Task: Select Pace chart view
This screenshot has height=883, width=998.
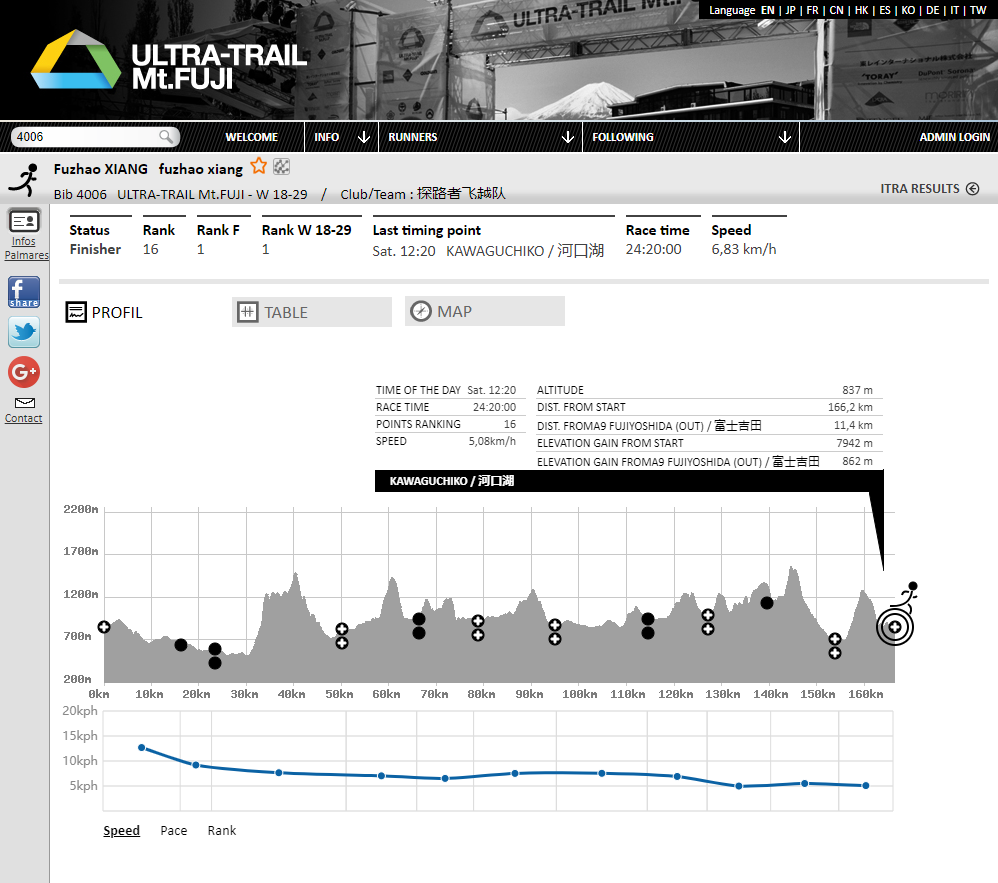Action: coord(174,830)
